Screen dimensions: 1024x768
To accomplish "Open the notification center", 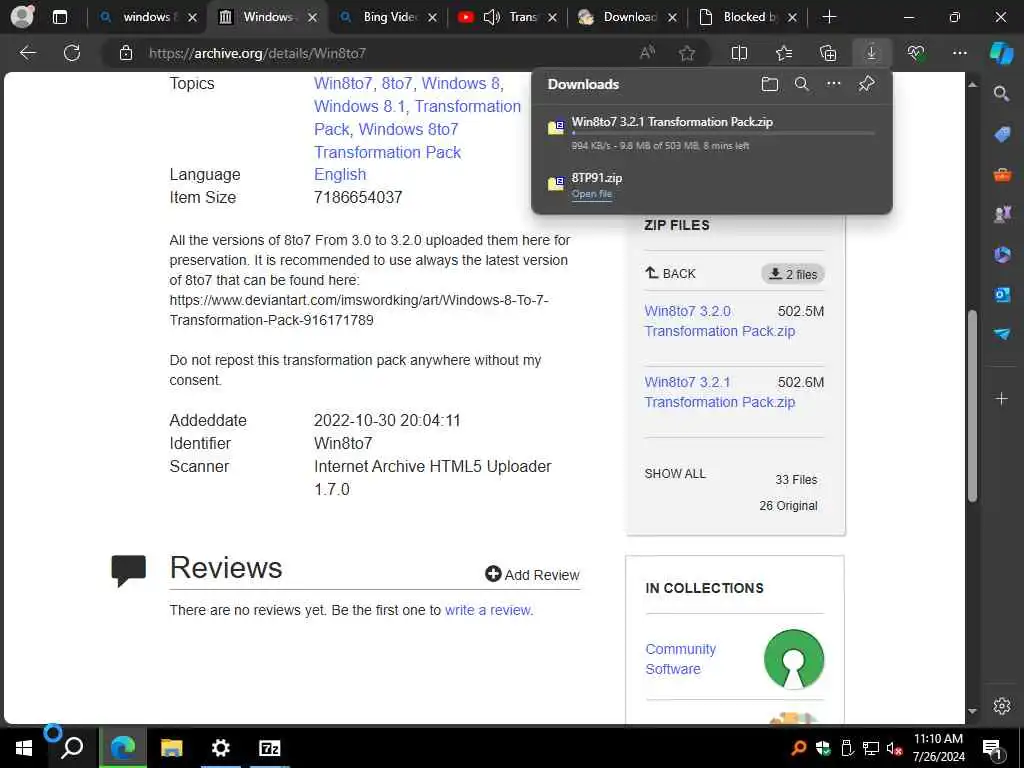I will (992, 748).
